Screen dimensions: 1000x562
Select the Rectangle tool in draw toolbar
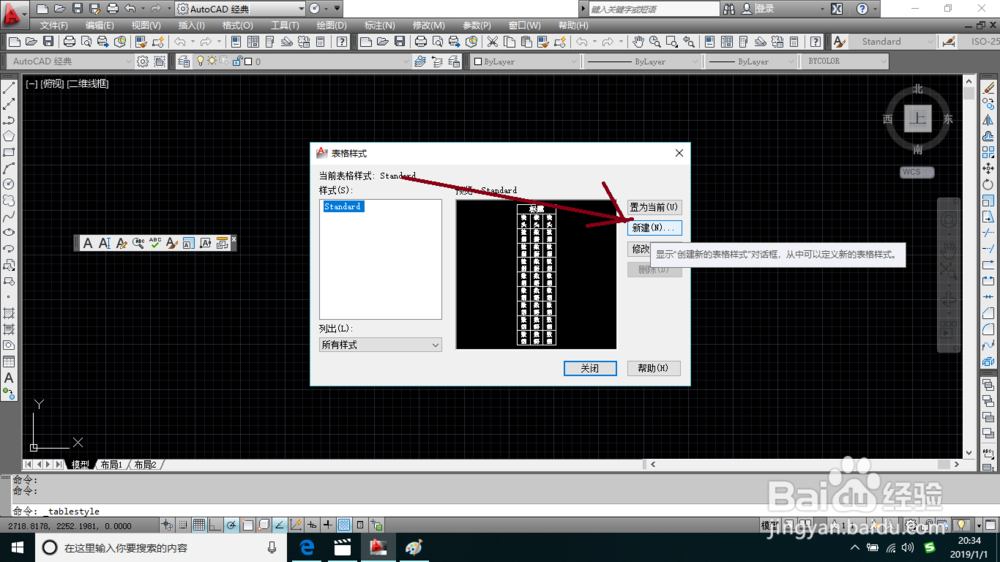point(9,152)
